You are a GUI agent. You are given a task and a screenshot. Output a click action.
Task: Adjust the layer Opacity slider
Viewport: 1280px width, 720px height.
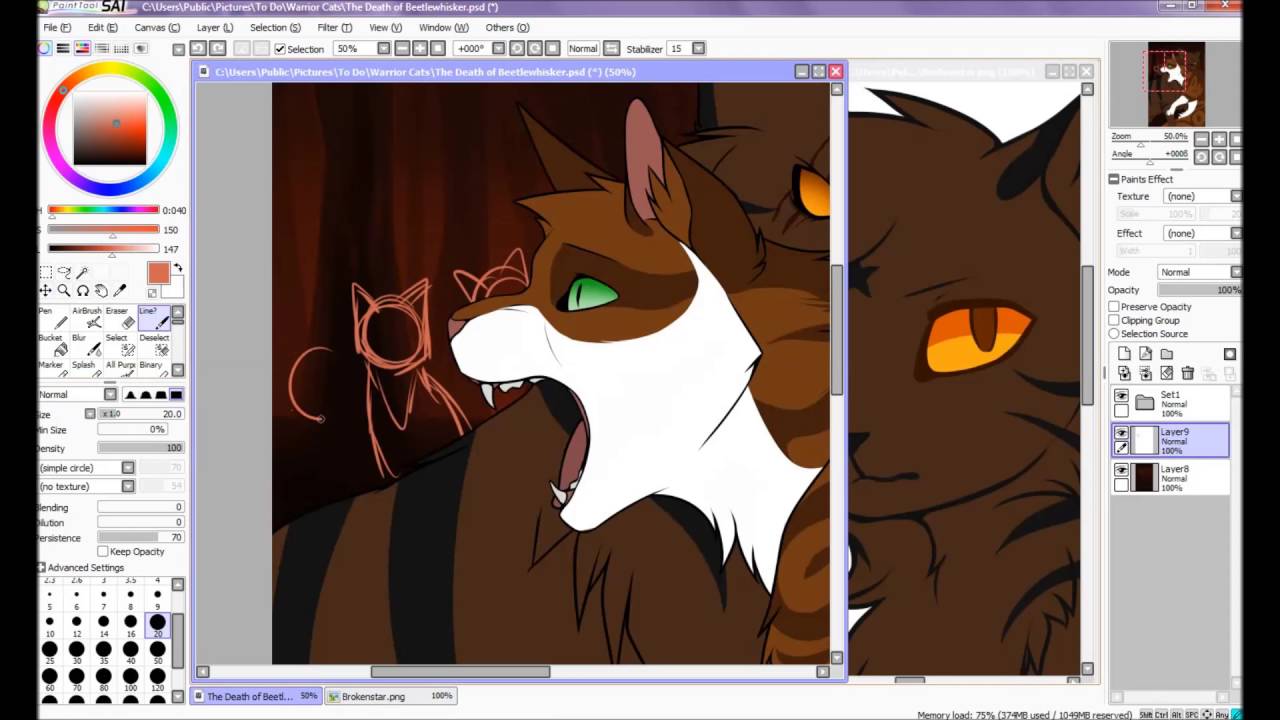pyautogui.click(x=1200, y=290)
